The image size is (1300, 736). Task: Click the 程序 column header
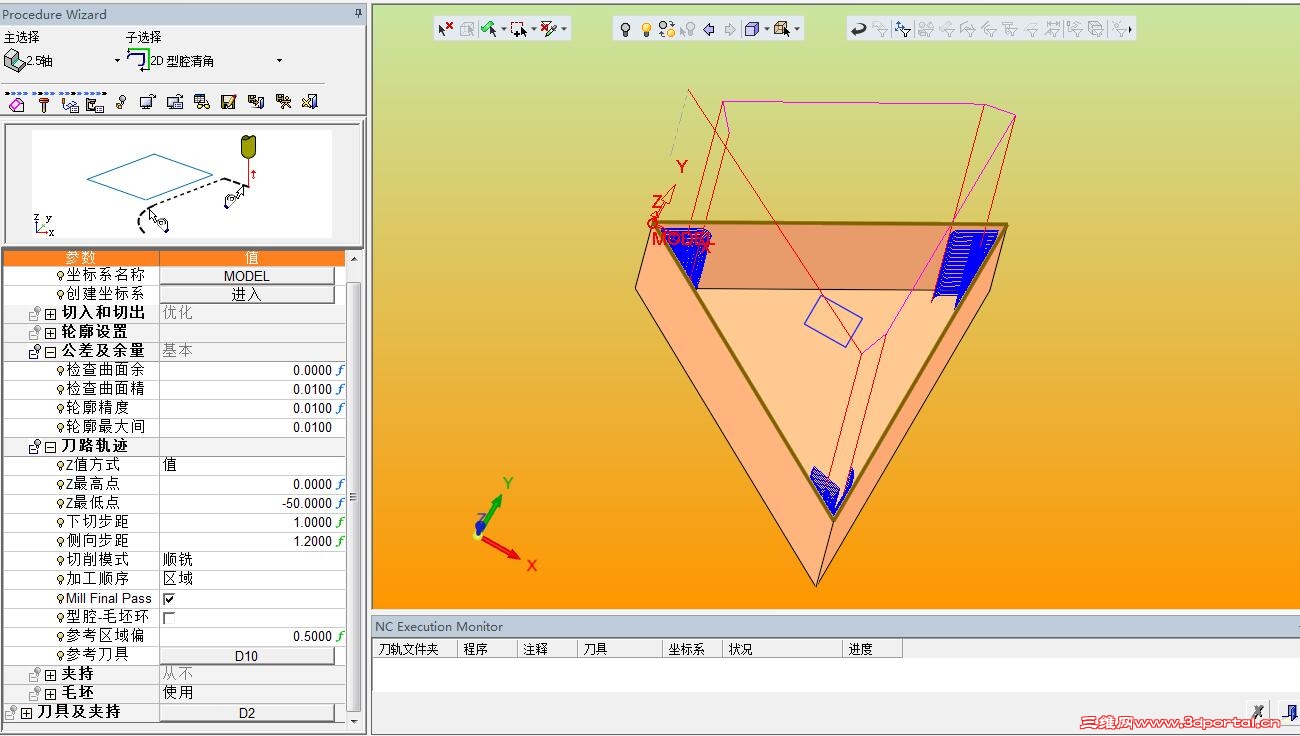click(487, 649)
